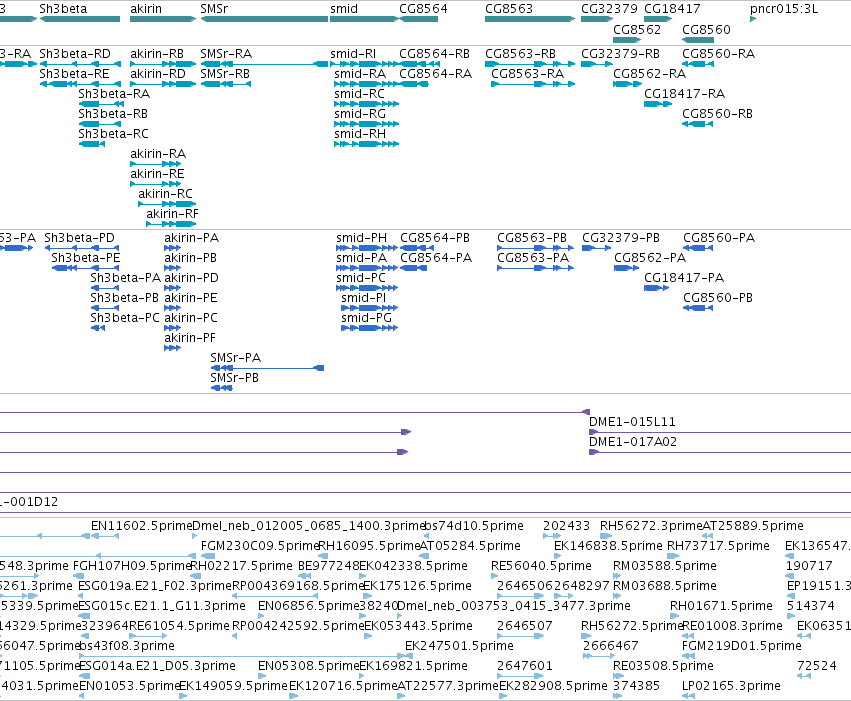Select the CG32379 gene label
This screenshot has width=851, height=701.
click(x=609, y=9)
